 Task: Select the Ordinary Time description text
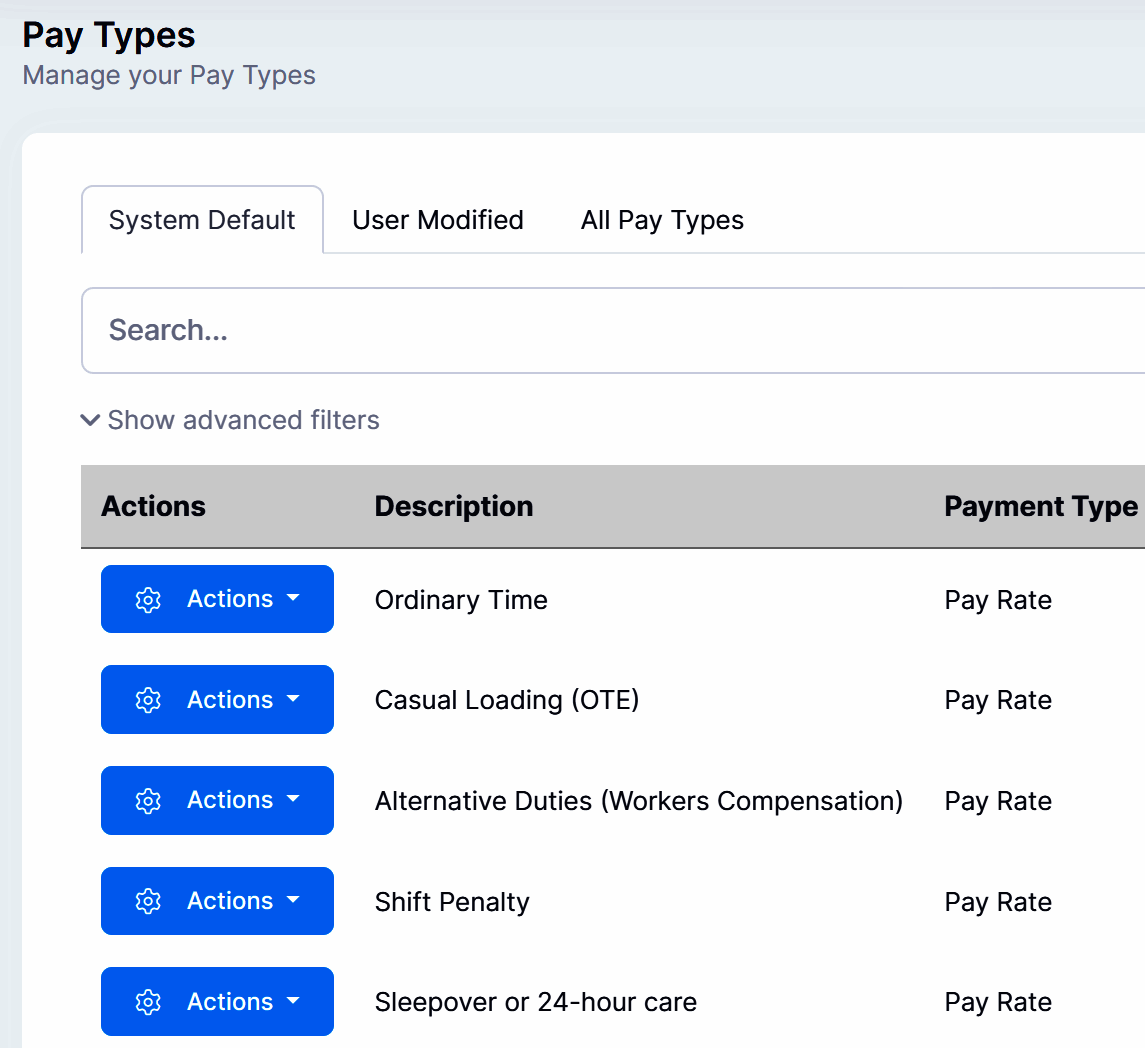click(461, 600)
